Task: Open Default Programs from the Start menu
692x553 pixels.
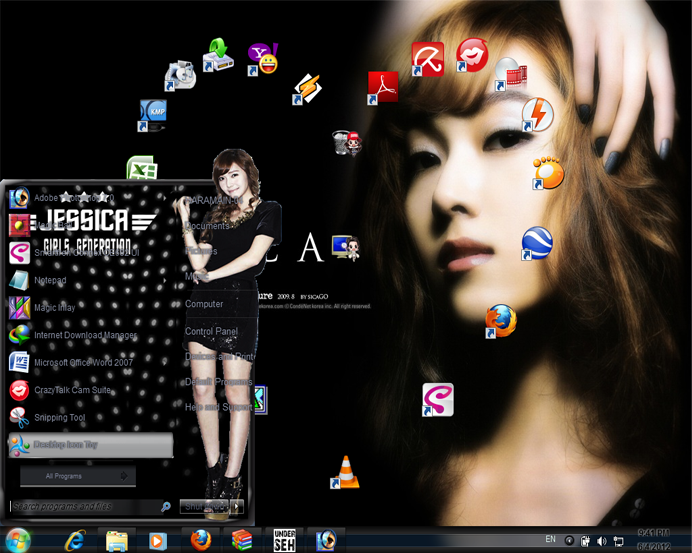Action: click(218, 382)
